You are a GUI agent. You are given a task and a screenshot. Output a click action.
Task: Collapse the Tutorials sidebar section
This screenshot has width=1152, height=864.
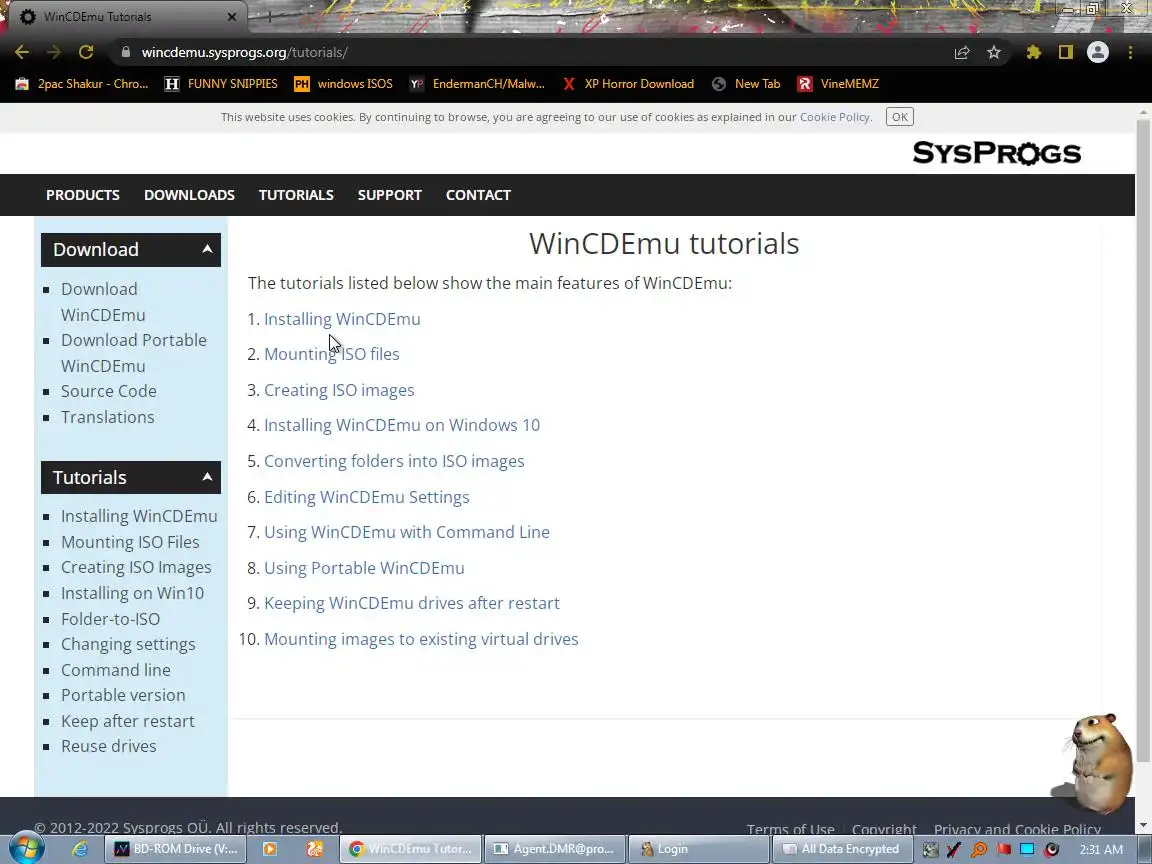click(207, 477)
